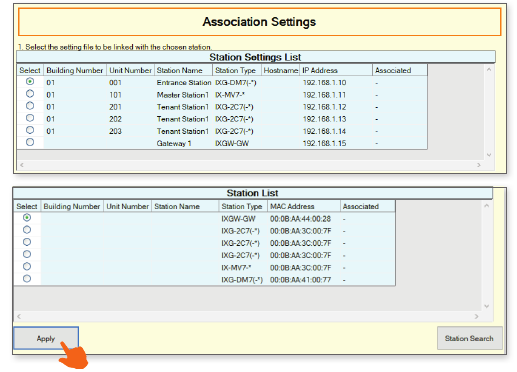Click Station Type header in Station List
This screenshot has height=372, width=517.
243,206
